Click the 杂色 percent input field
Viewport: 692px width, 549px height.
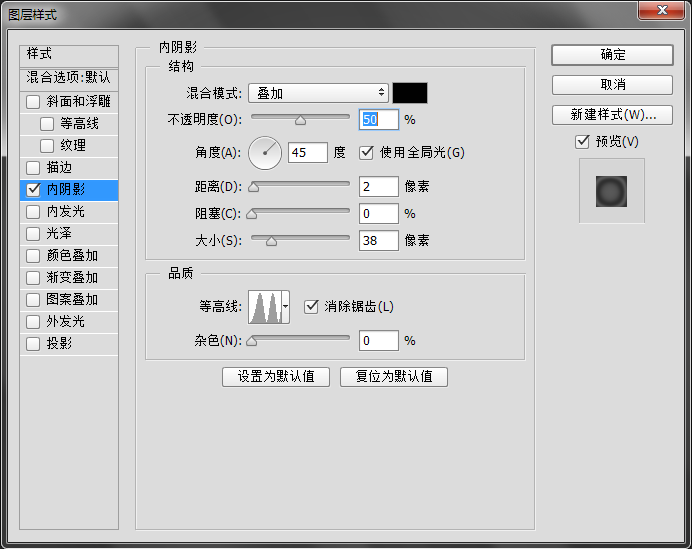379,341
